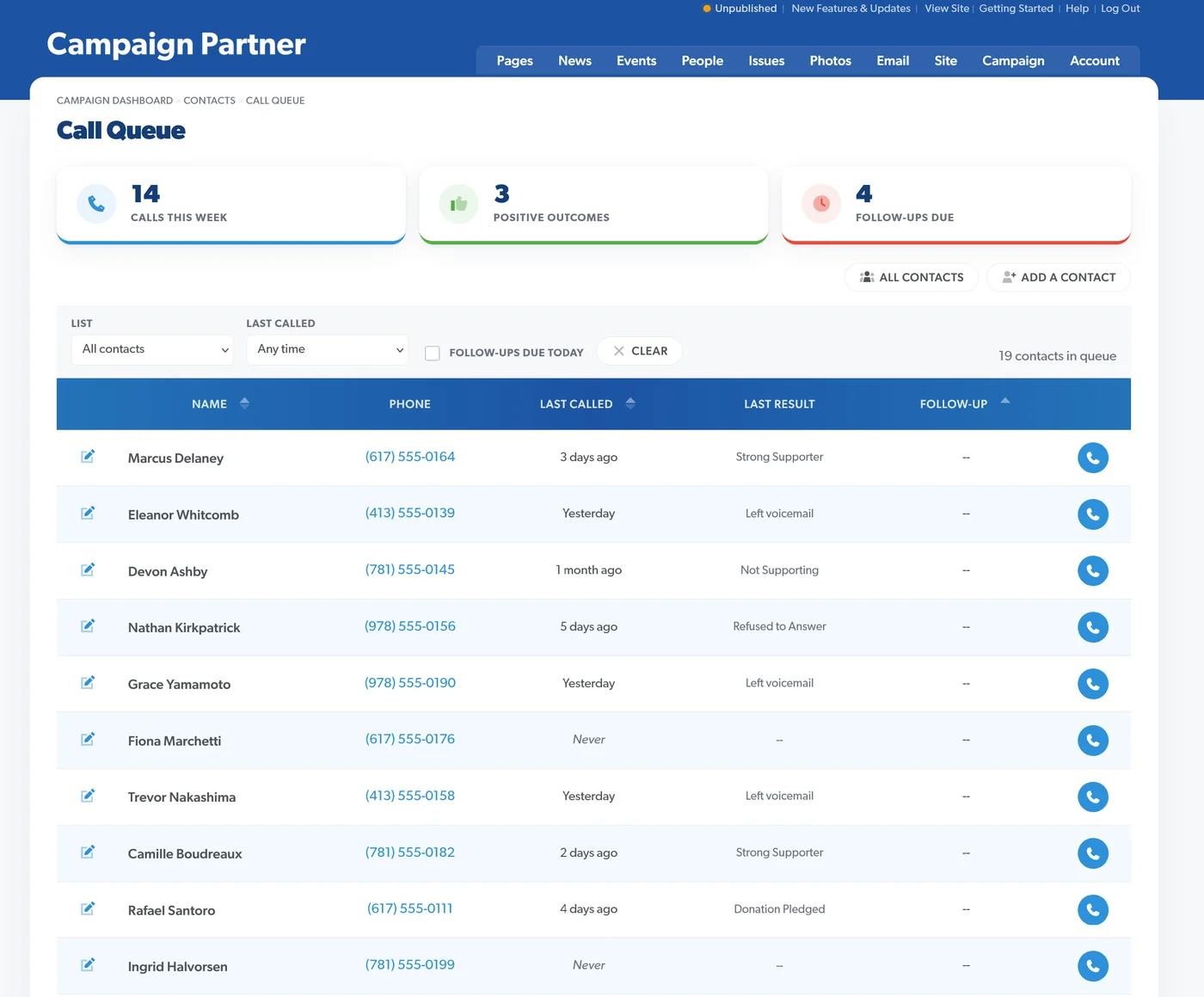Click the Contacts breadcrumb link

coord(209,101)
